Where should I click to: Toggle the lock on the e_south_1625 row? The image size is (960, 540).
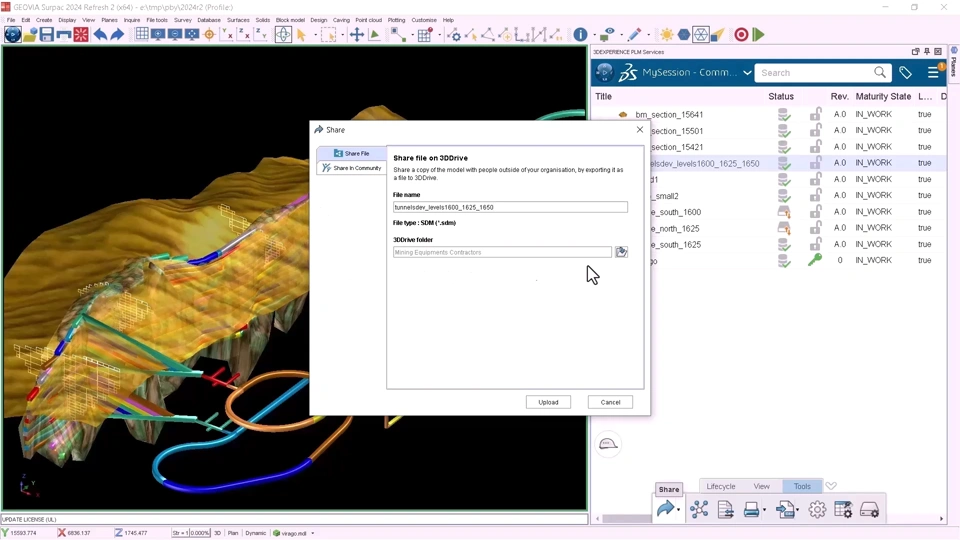coord(816,244)
